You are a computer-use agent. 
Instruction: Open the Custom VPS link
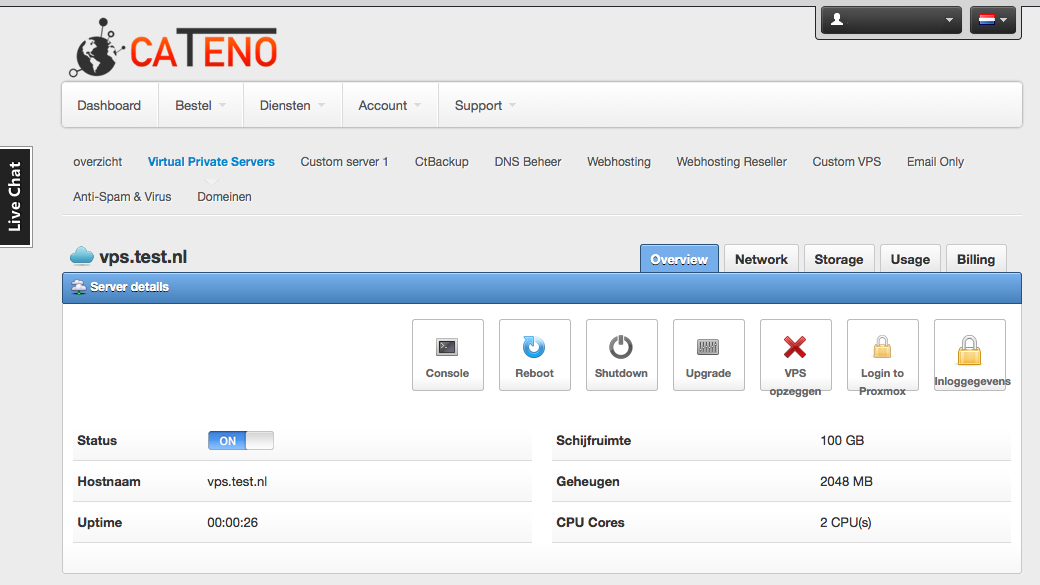tap(847, 162)
